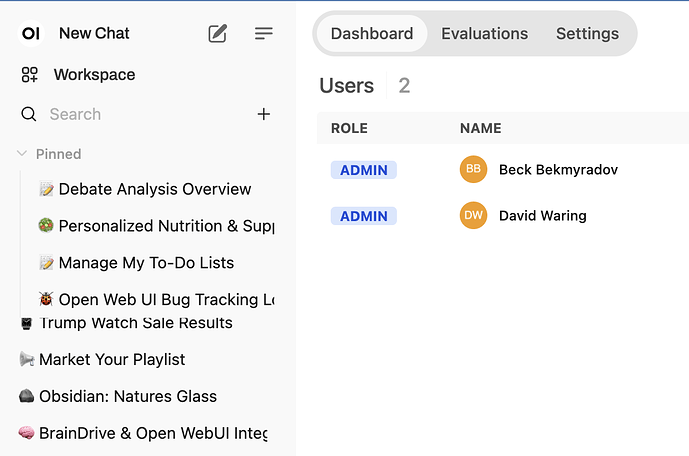This screenshot has width=689, height=456.
Task: Click the Open WebUI logo icon
Action: tap(31, 33)
